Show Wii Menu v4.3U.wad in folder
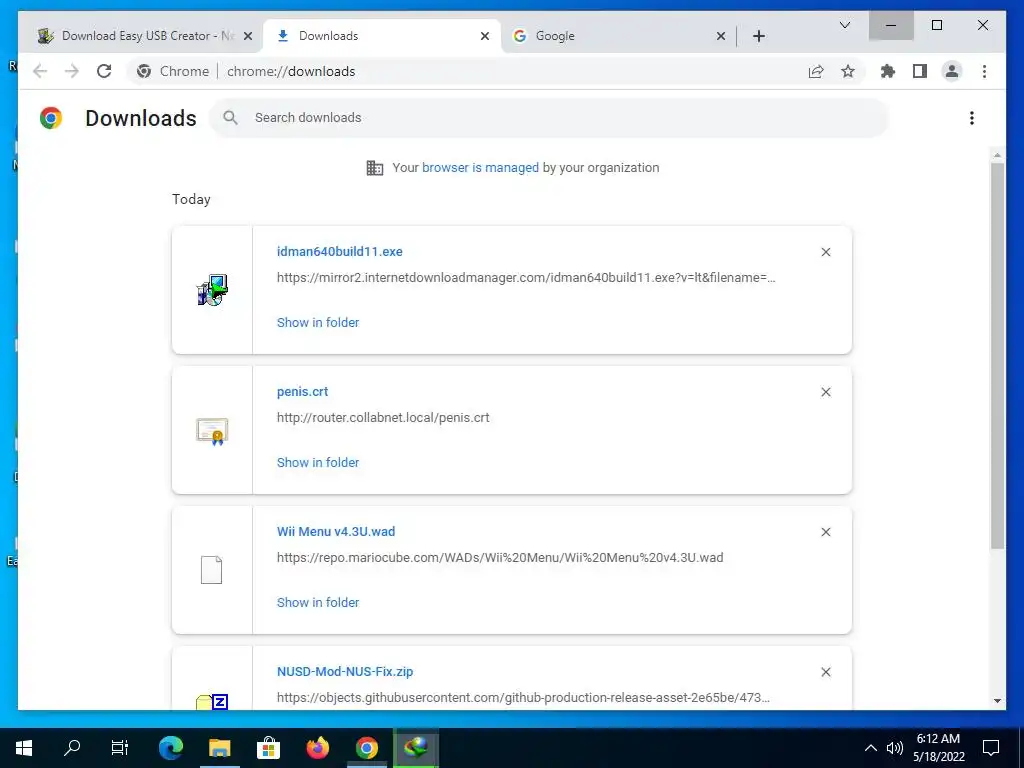 pyautogui.click(x=318, y=602)
